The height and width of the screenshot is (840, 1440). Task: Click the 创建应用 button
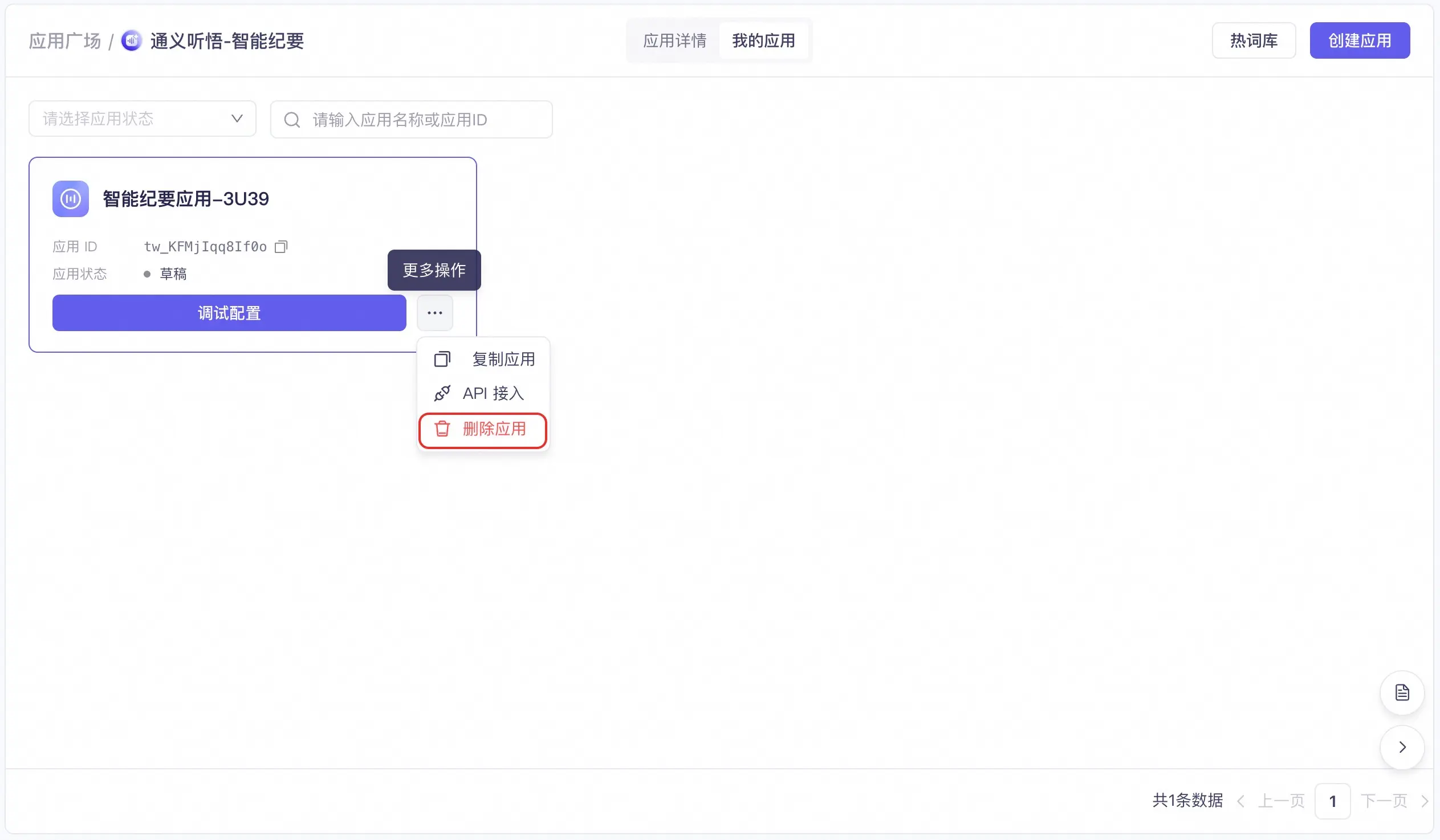1359,40
